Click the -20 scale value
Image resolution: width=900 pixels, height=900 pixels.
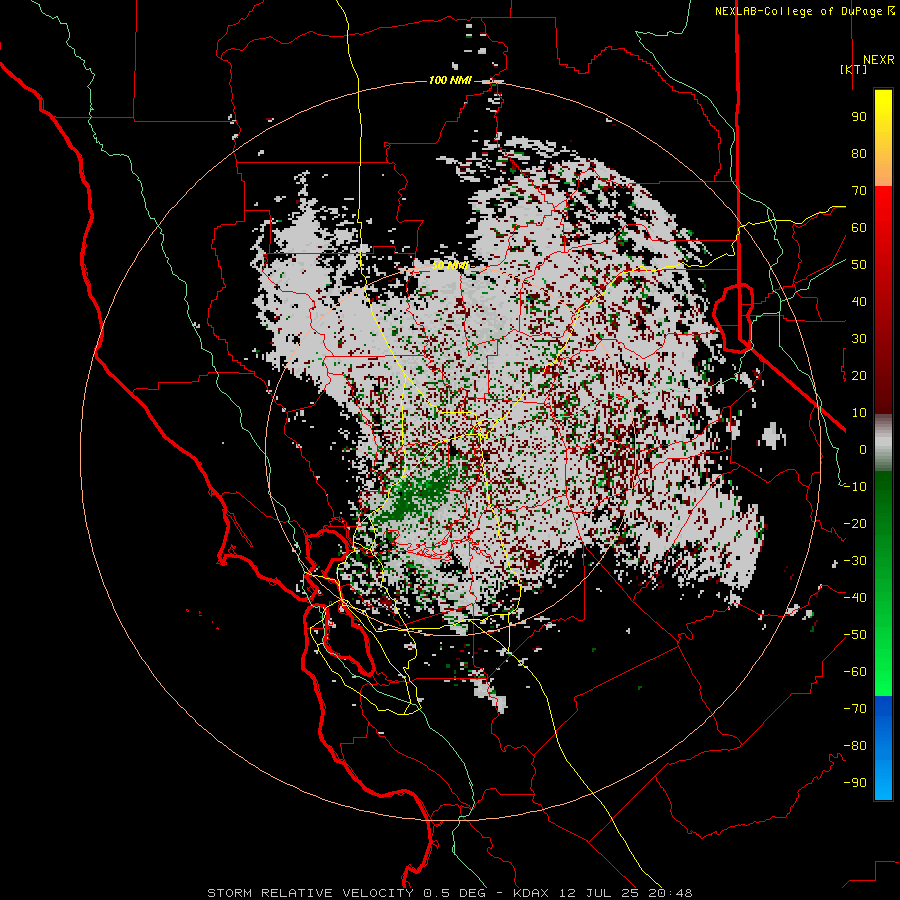click(855, 524)
